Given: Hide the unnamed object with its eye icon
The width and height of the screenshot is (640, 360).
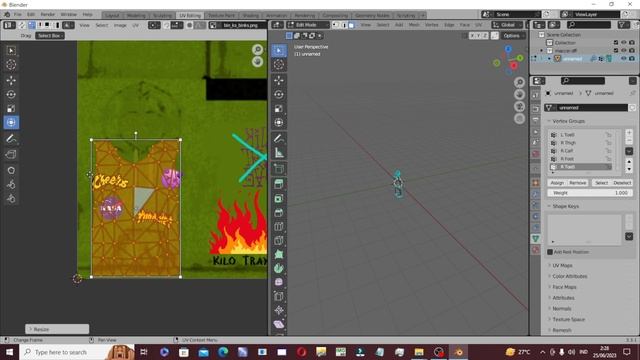Looking at the screenshot, I should click(x=624, y=59).
